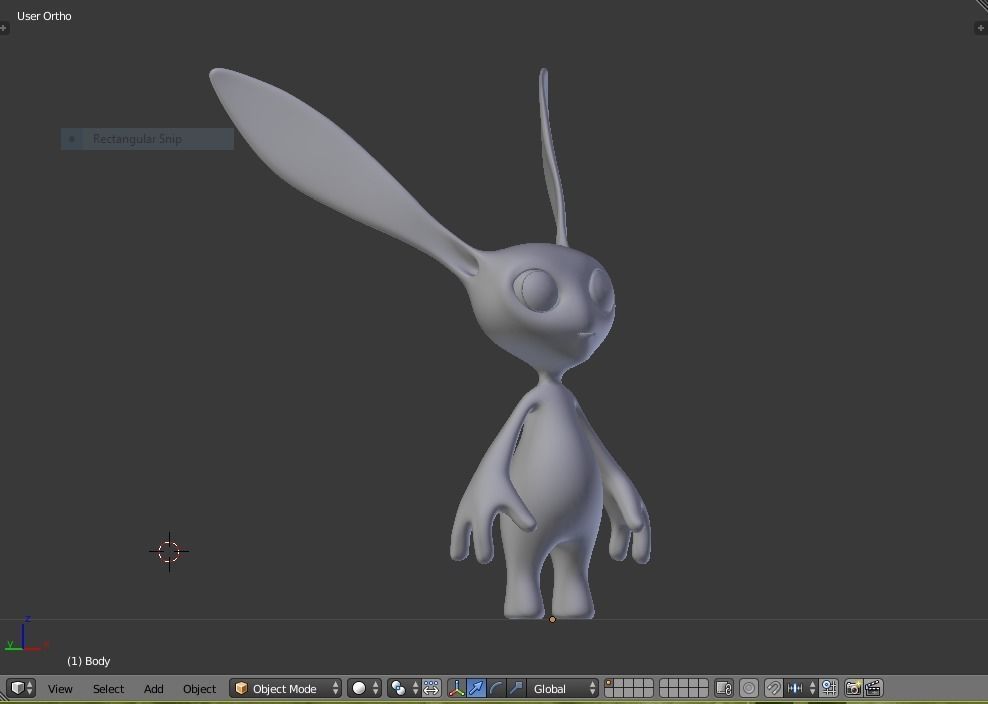Image resolution: width=988 pixels, height=704 pixels.
Task: Toggle manipulate center points only
Action: 431,688
